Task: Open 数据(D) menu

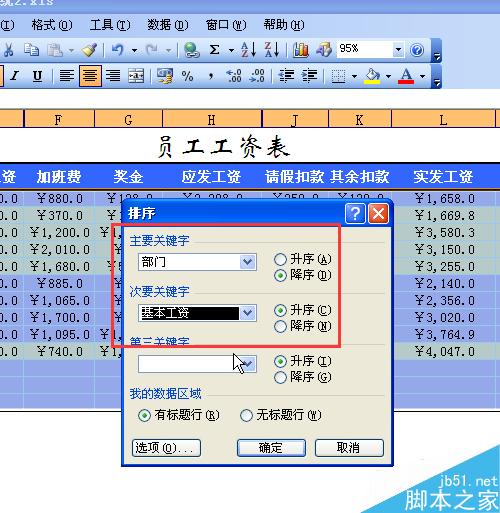Action: (x=168, y=25)
